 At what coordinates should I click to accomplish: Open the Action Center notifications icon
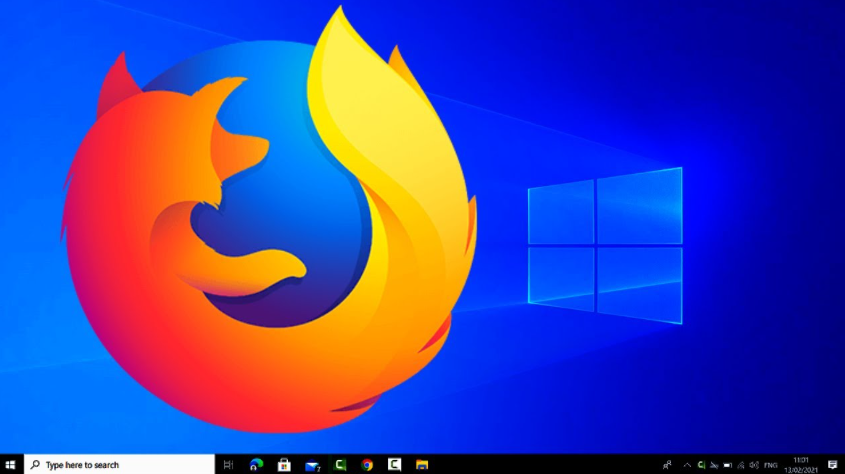click(x=833, y=465)
